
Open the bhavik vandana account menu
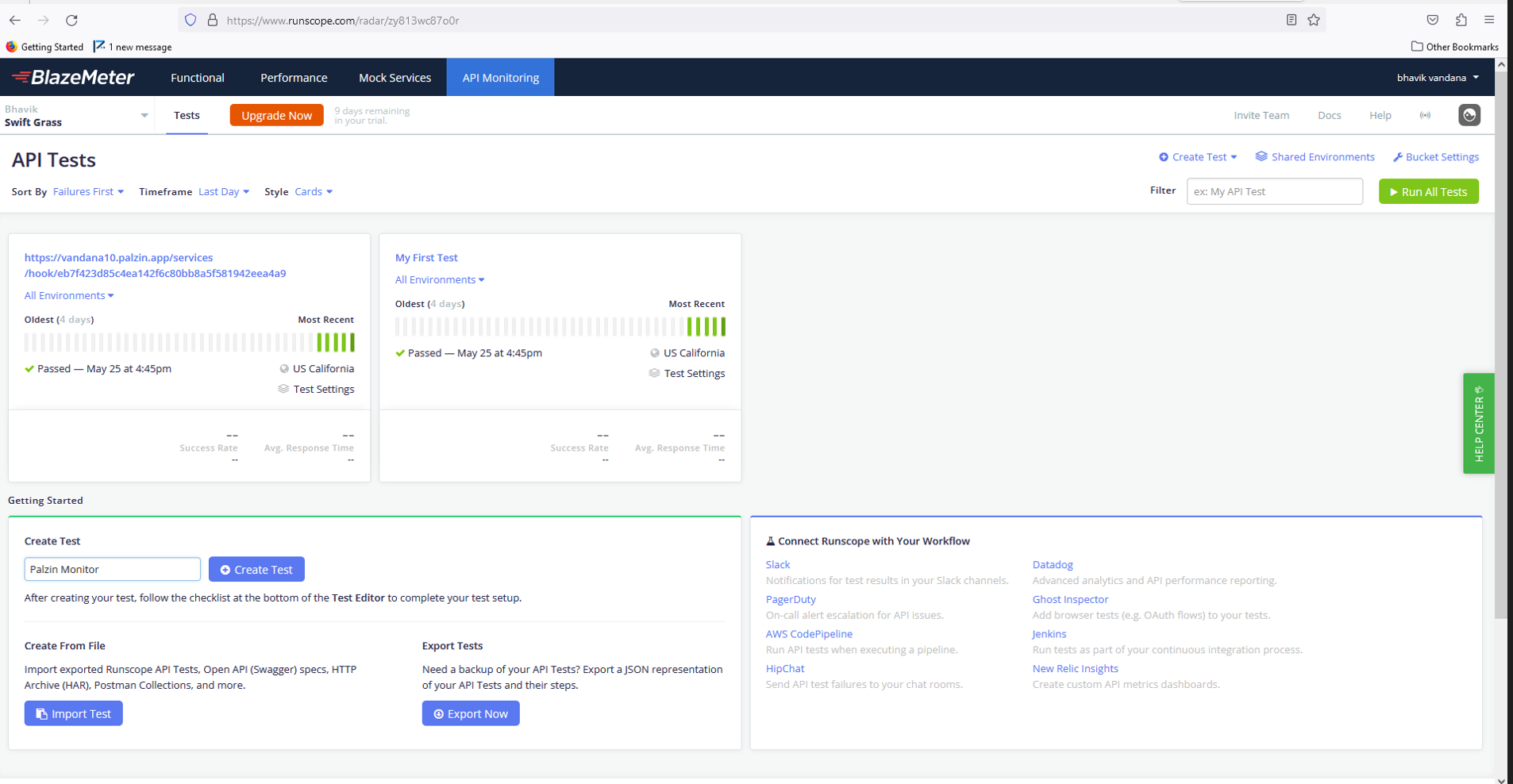tap(1438, 78)
